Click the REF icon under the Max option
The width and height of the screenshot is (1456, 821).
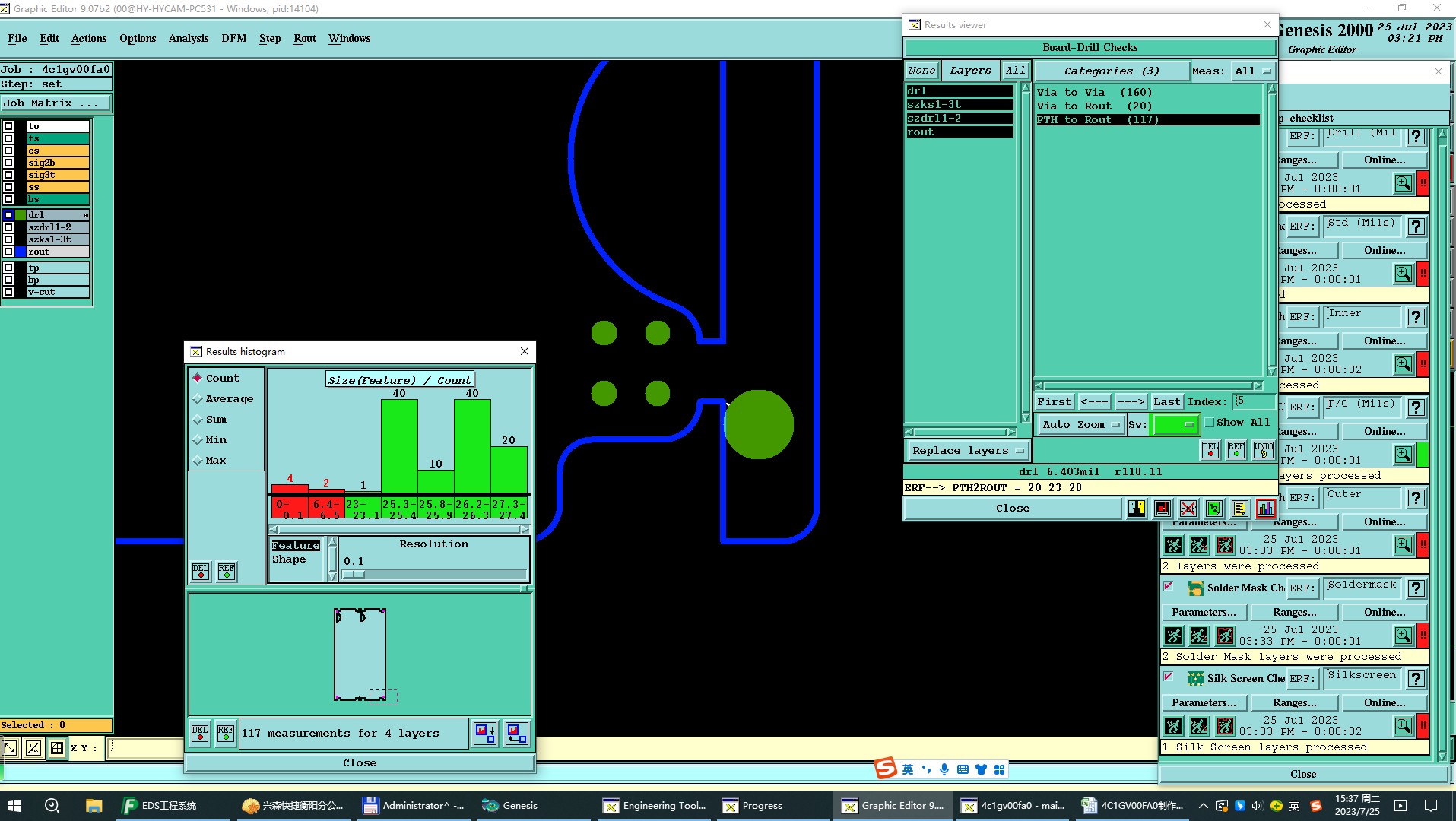(x=227, y=572)
